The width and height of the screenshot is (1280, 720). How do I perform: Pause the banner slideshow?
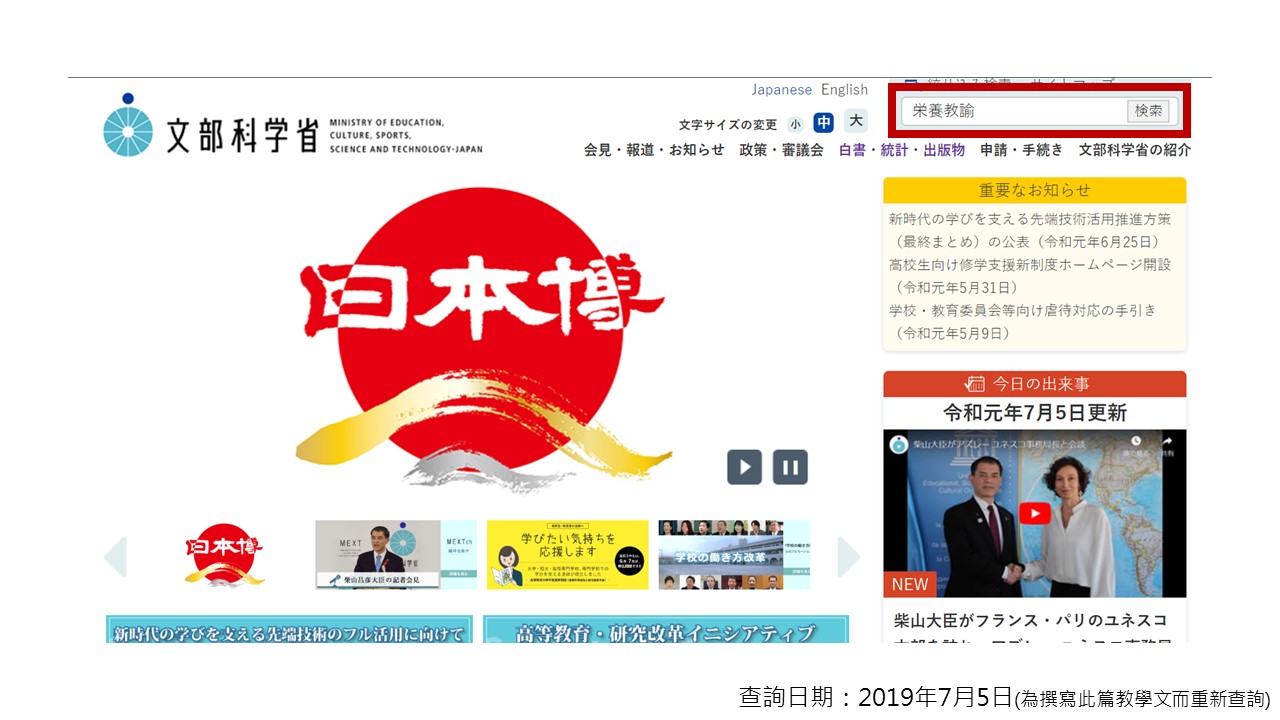[x=790, y=467]
